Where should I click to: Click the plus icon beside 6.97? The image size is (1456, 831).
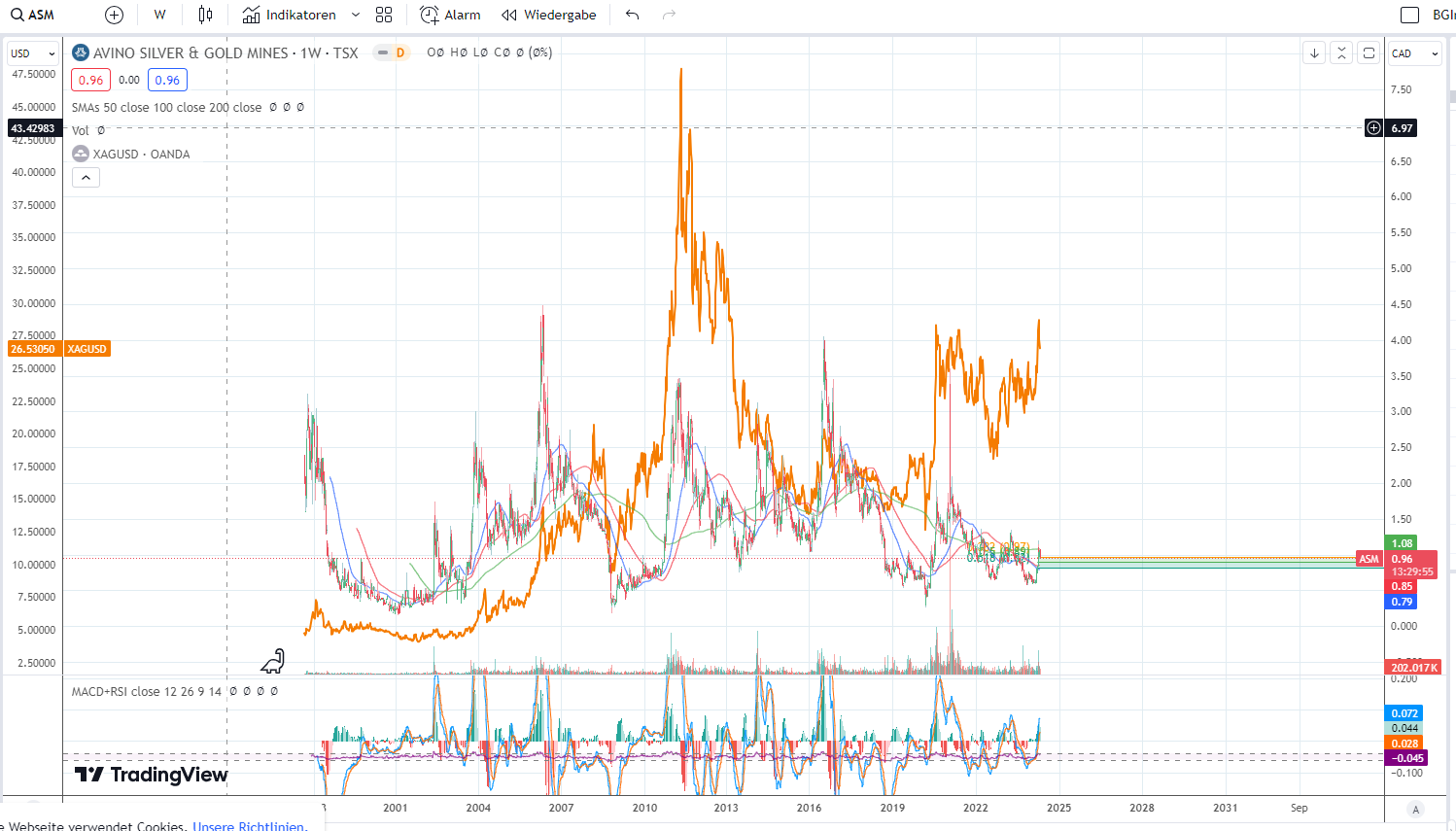[x=1373, y=128]
